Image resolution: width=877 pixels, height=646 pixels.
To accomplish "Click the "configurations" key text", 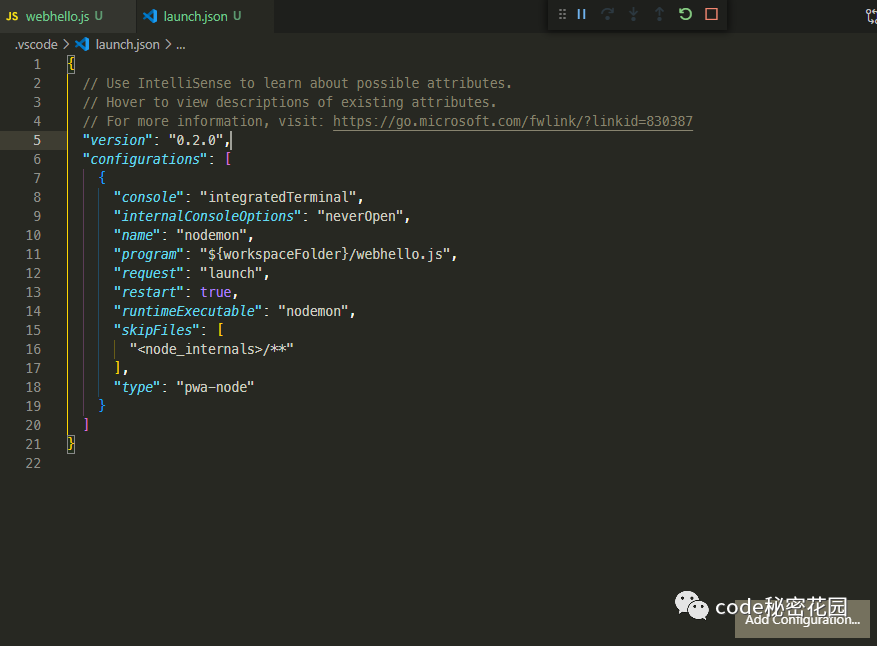I will tap(145, 159).
